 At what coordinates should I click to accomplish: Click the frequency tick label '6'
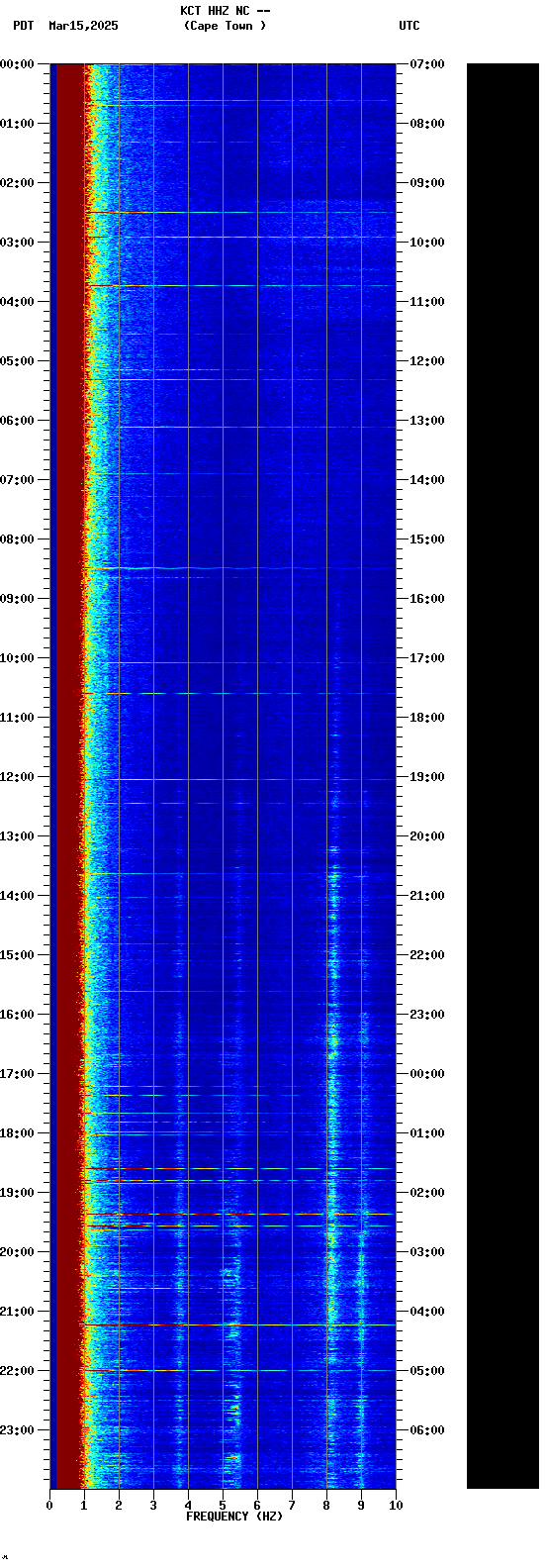tap(257, 1506)
